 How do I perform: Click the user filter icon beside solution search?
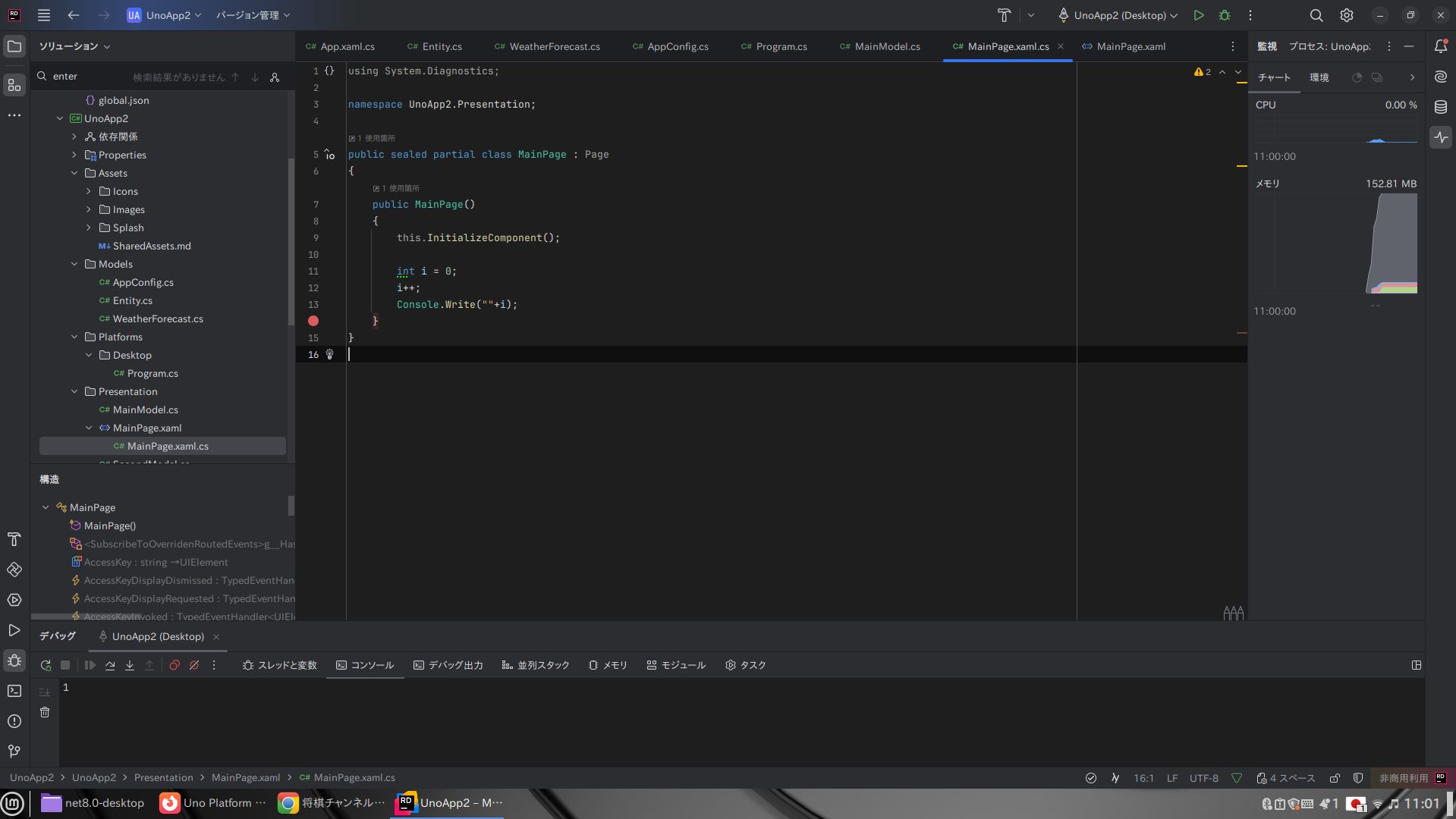click(275, 77)
